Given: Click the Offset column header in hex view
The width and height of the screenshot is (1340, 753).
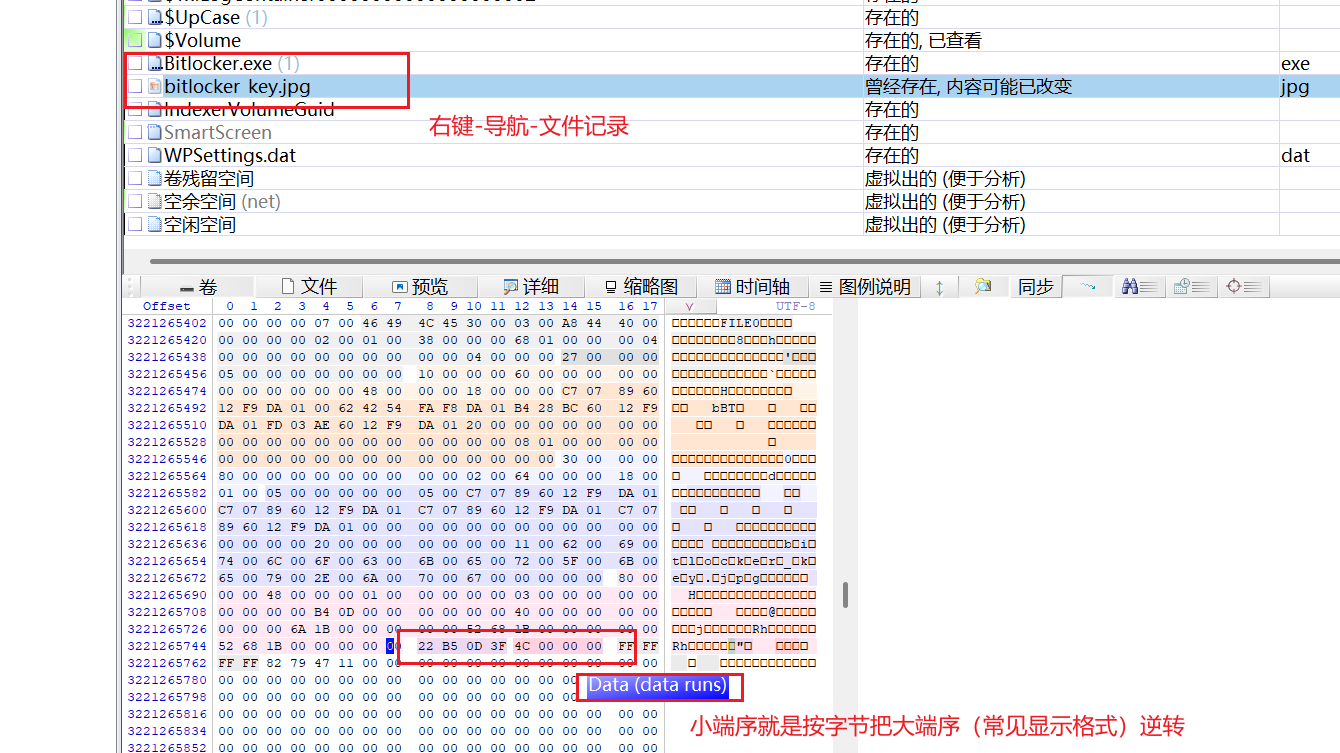Looking at the screenshot, I should pyautogui.click(x=166, y=306).
